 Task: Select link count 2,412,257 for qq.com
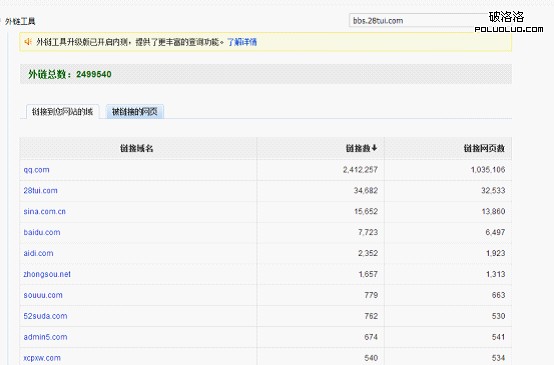360,170
